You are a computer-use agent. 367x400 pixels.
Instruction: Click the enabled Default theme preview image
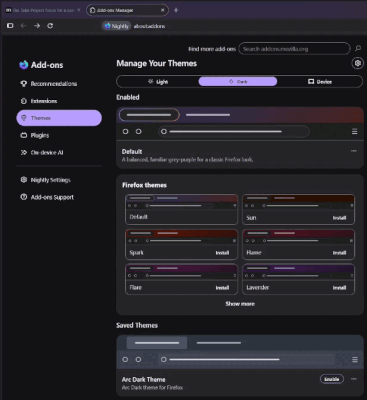click(240, 125)
